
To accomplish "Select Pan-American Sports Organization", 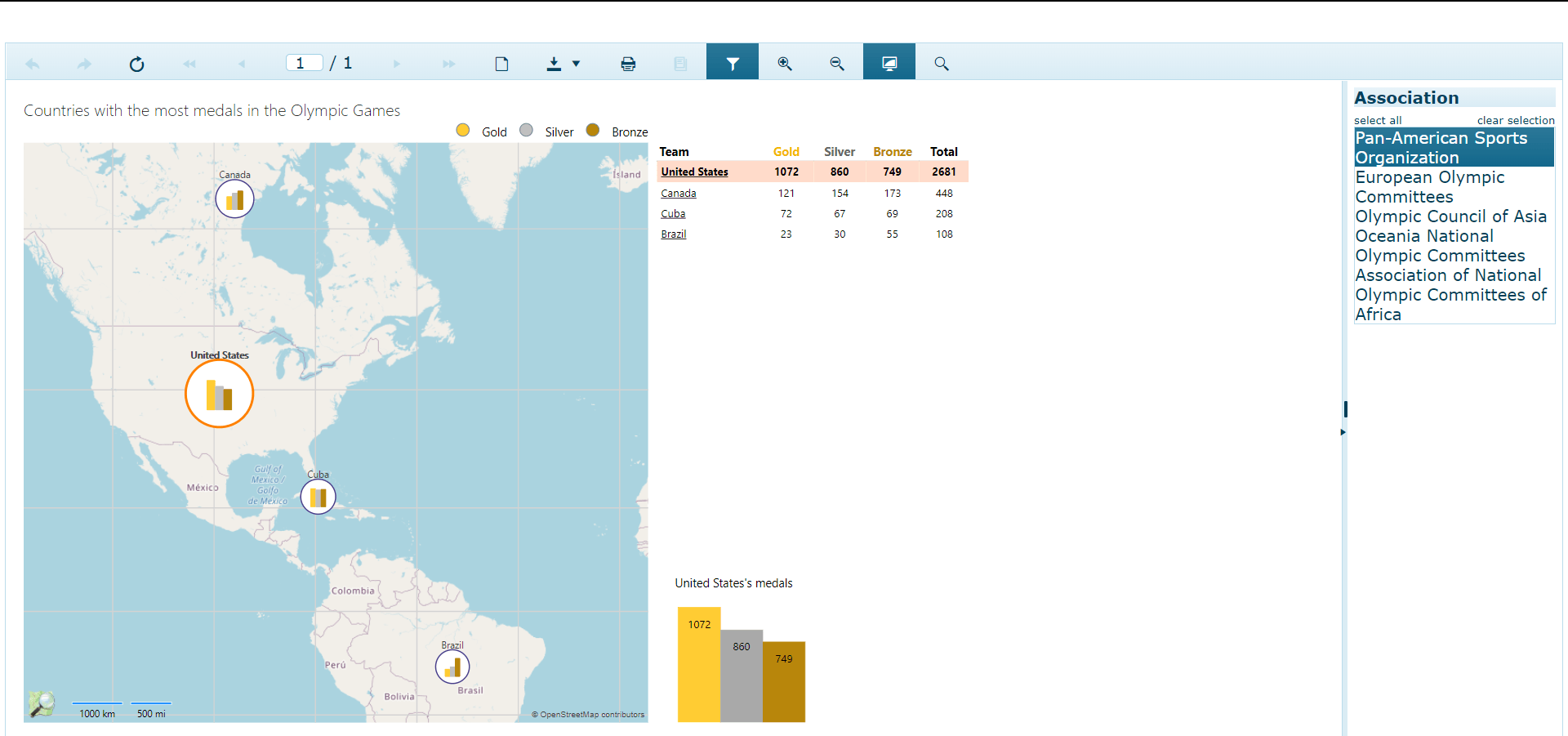I will (1454, 148).
